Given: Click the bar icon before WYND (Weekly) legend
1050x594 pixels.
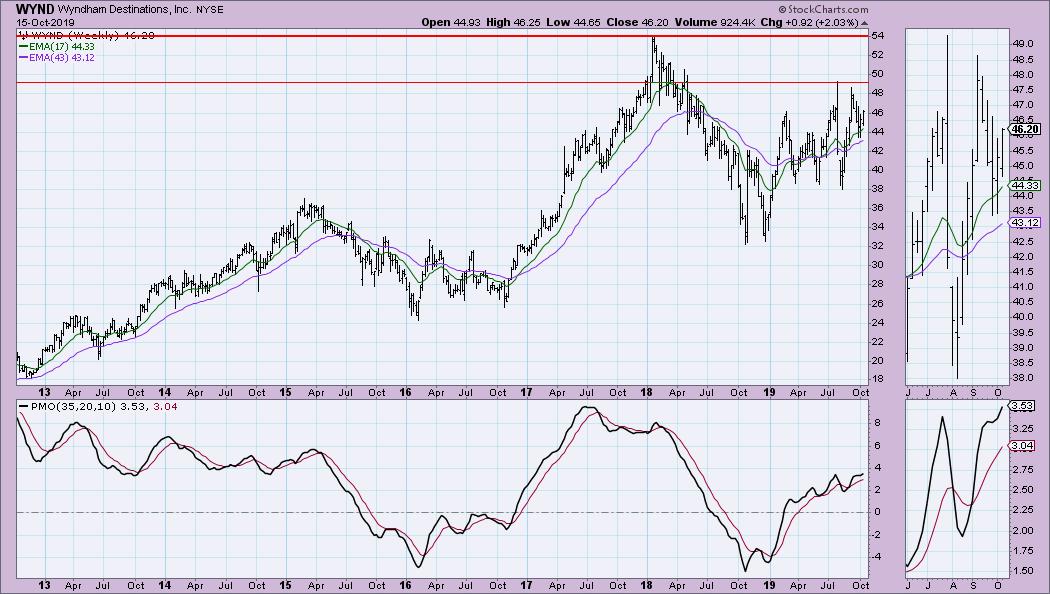Looking at the screenshot, I should pyautogui.click(x=22, y=35).
